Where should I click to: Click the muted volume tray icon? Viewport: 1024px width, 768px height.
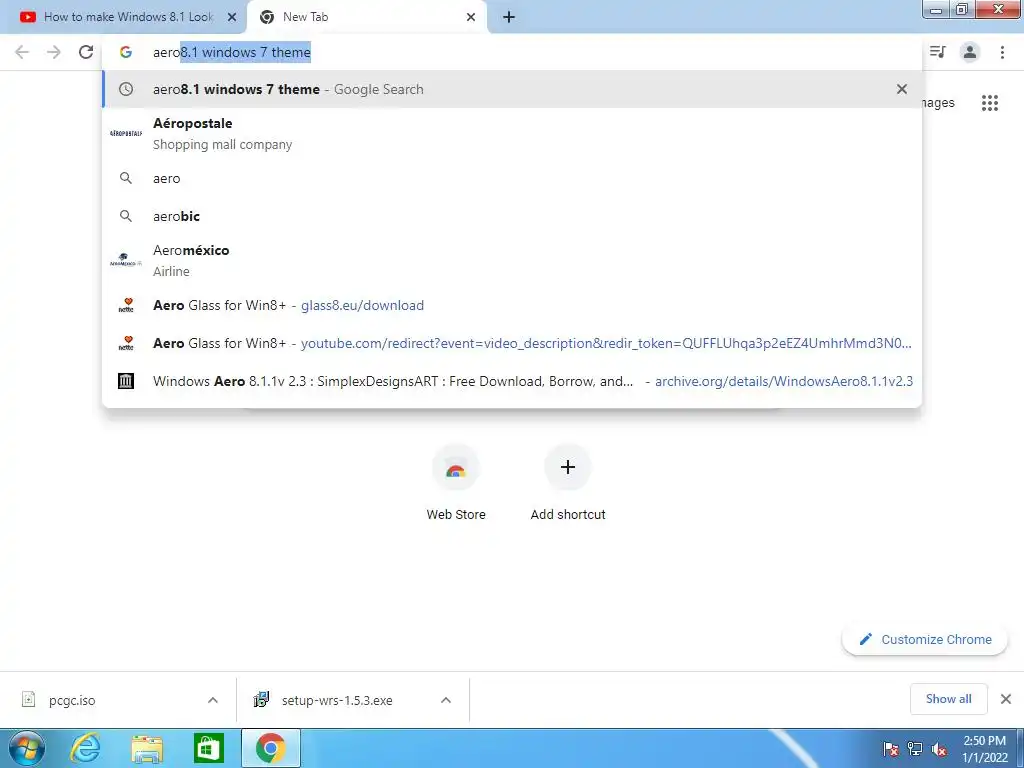tap(939, 749)
